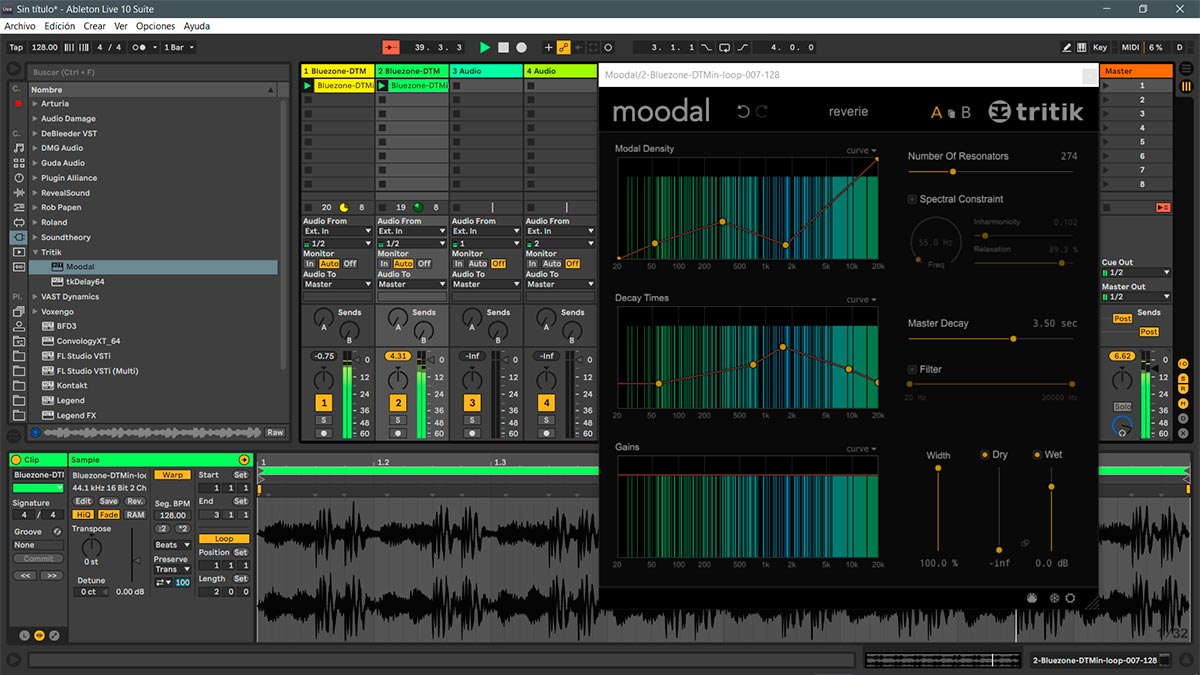Viewport: 1200px width, 675px height.
Task: Open the Instruments category clock icon
Action: tap(17, 178)
